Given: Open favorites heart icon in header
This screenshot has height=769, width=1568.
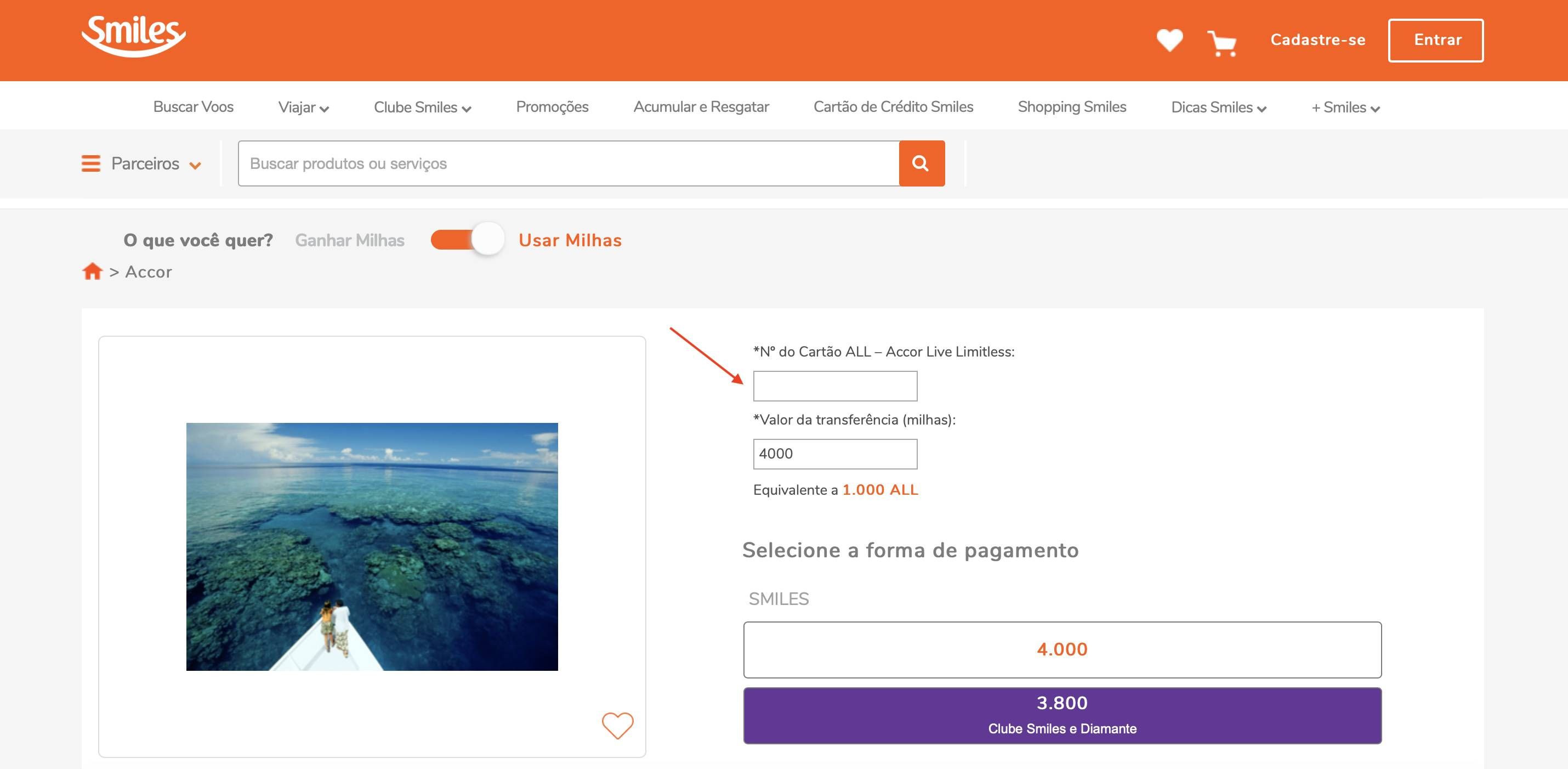Looking at the screenshot, I should tap(1169, 41).
